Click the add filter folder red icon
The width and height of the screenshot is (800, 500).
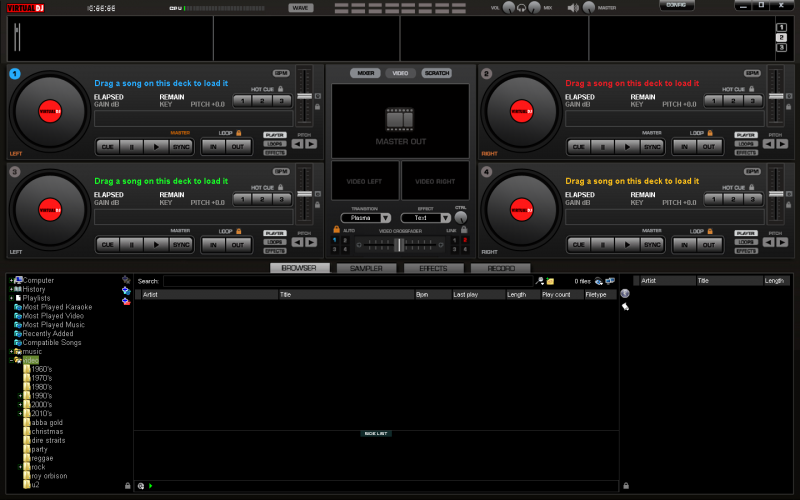click(126, 302)
